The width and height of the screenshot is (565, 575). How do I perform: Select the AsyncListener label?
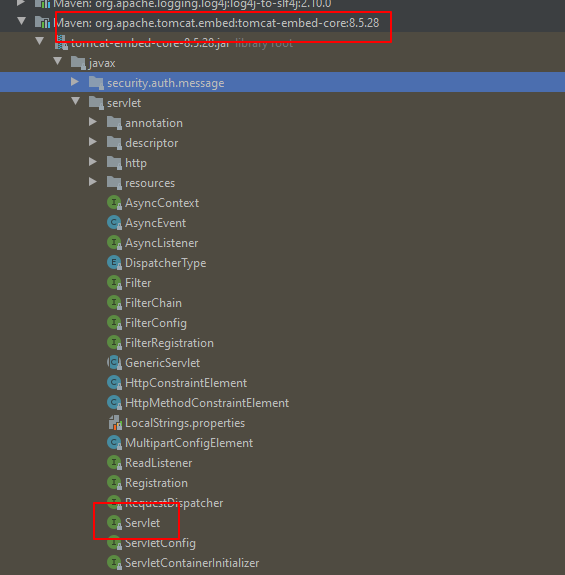[161, 243]
